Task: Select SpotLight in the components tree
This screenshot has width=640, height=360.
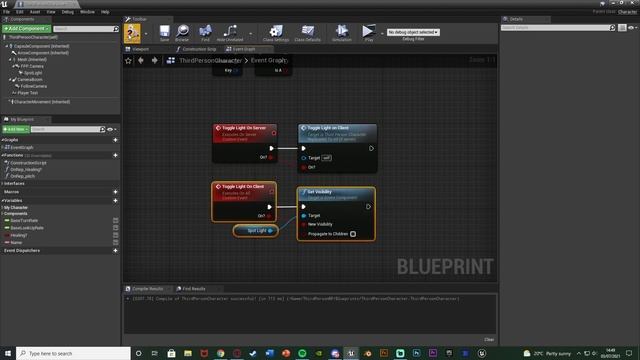Action: coord(33,73)
